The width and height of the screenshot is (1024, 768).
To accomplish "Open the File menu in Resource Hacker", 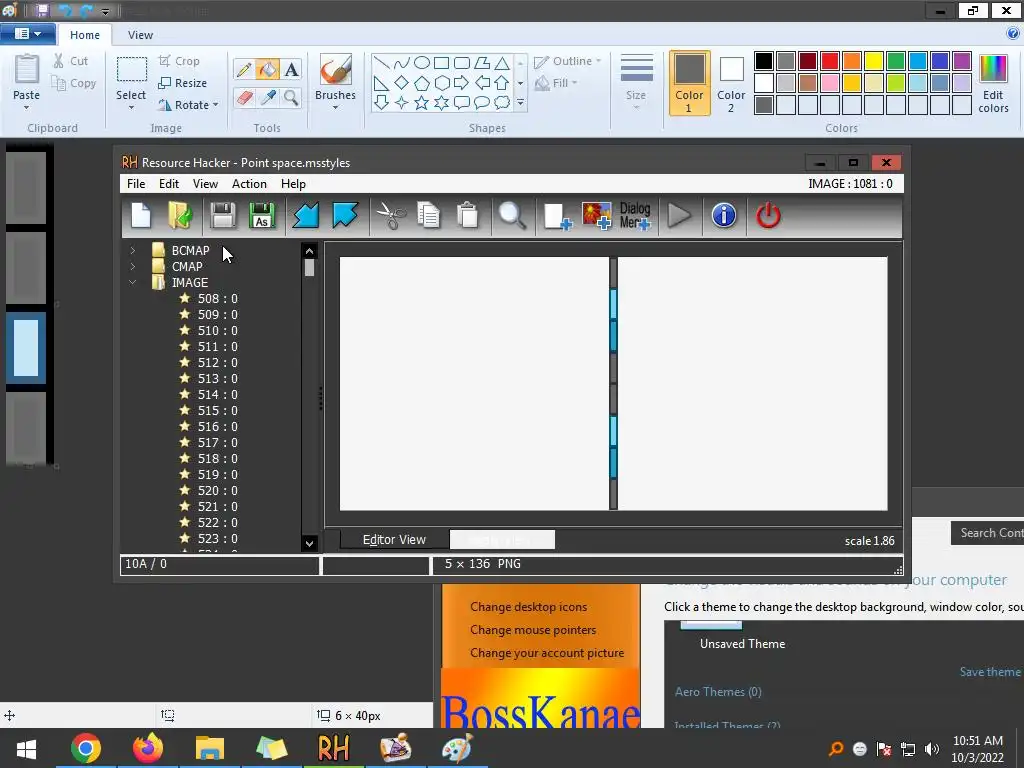I will pyautogui.click(x=136, y=184).
